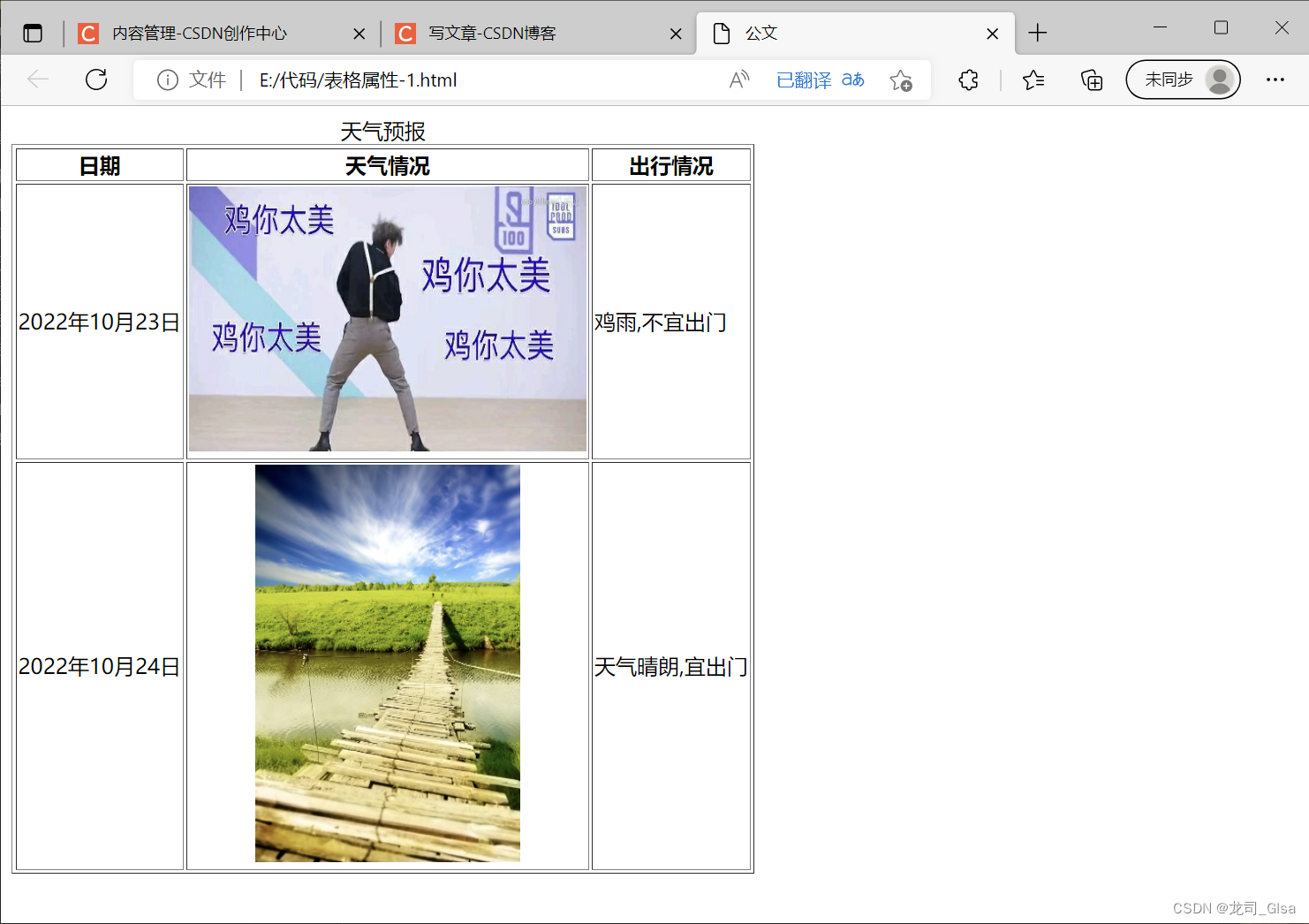
Task: View site information icon
Action: (x=167, y=80)
